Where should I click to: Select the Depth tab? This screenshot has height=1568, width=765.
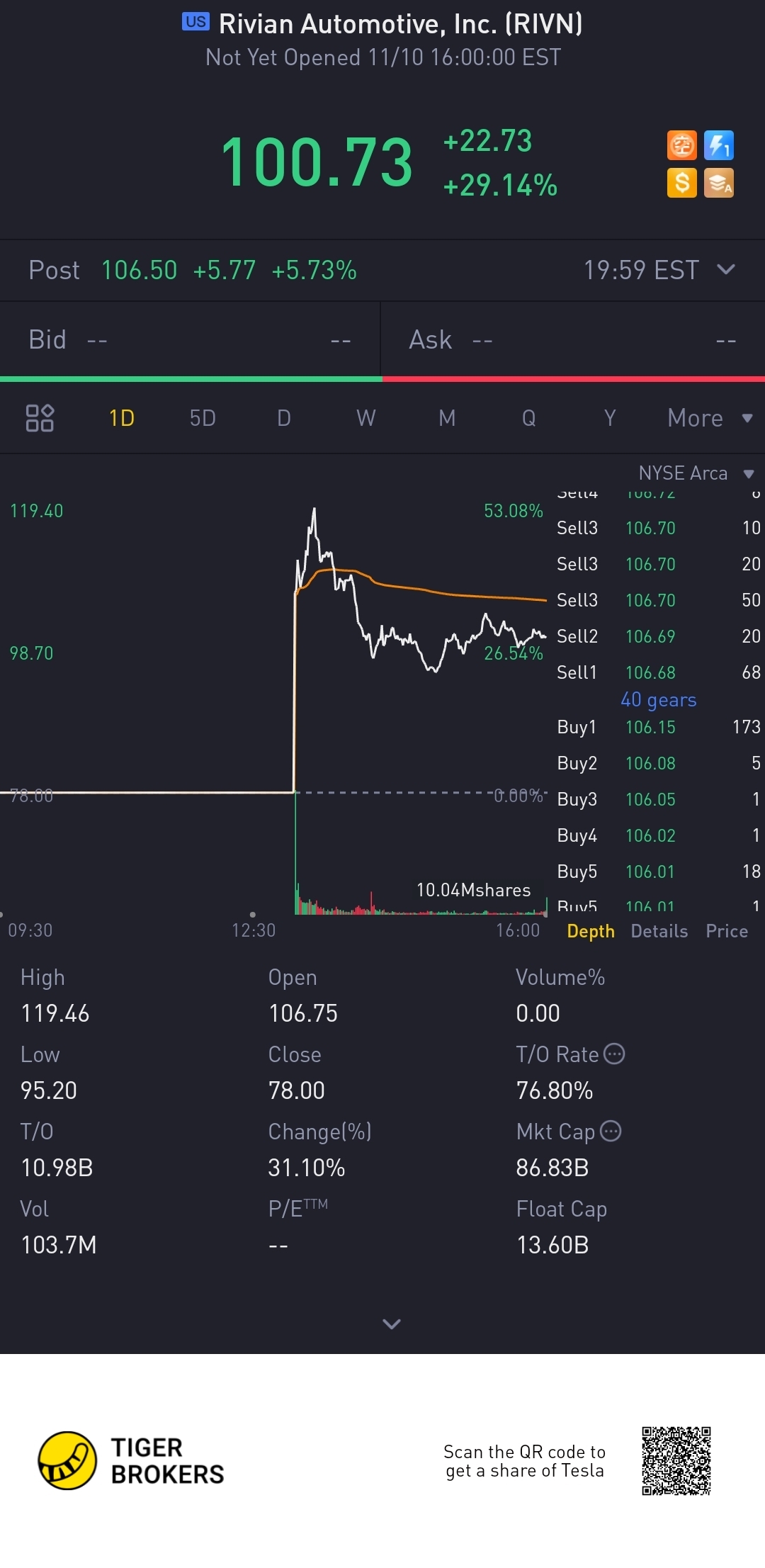click(591, 931)
